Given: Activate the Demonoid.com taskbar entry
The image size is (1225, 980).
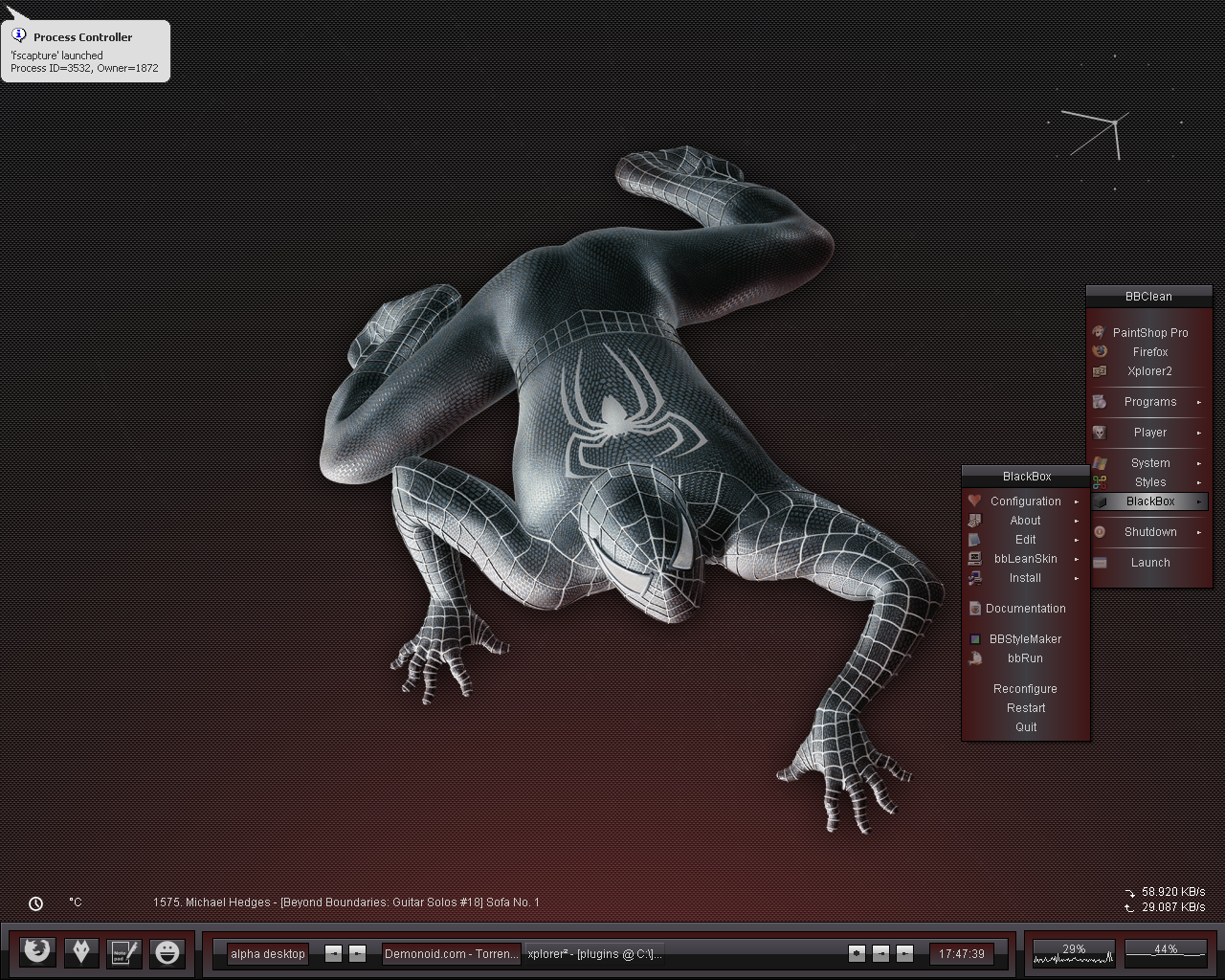Looking at the screenshot, I should (452, 954).
